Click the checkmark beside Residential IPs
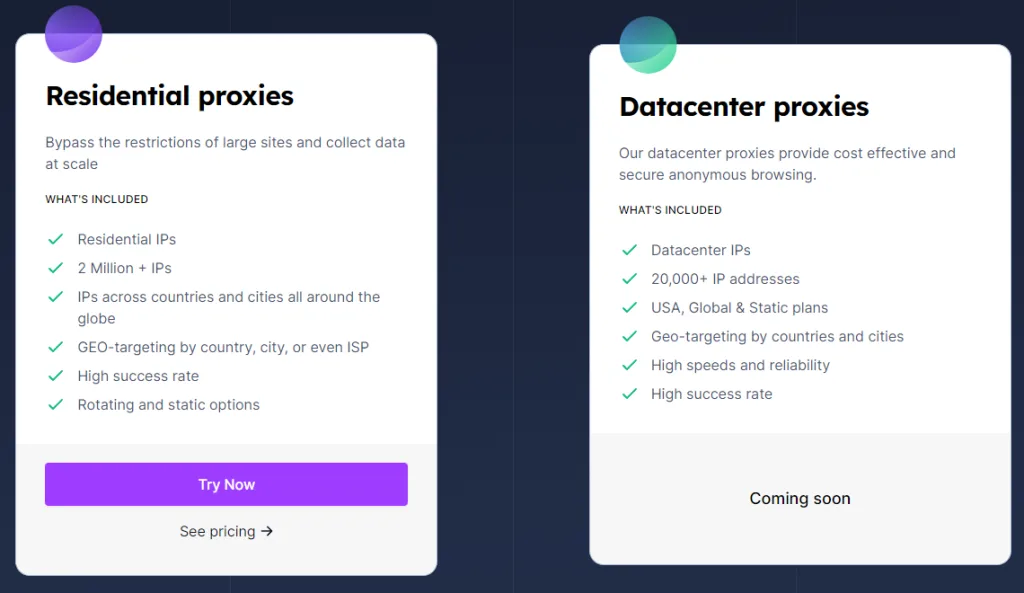1024x593 pixels. (x=56, y=240)
